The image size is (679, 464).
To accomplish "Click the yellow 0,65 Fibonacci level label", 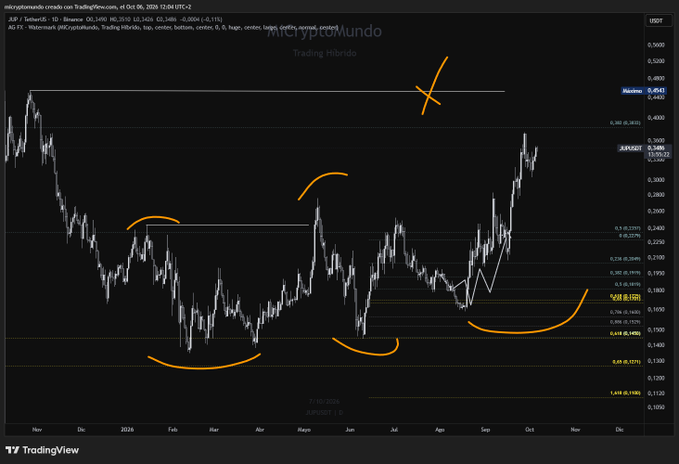I will [626, 362].
